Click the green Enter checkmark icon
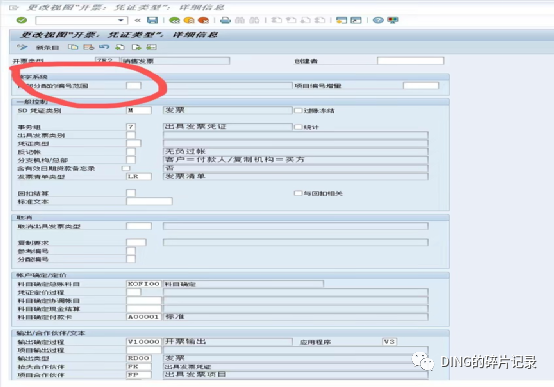This screenshot has width=554, height=387. (x=22, y=20)
